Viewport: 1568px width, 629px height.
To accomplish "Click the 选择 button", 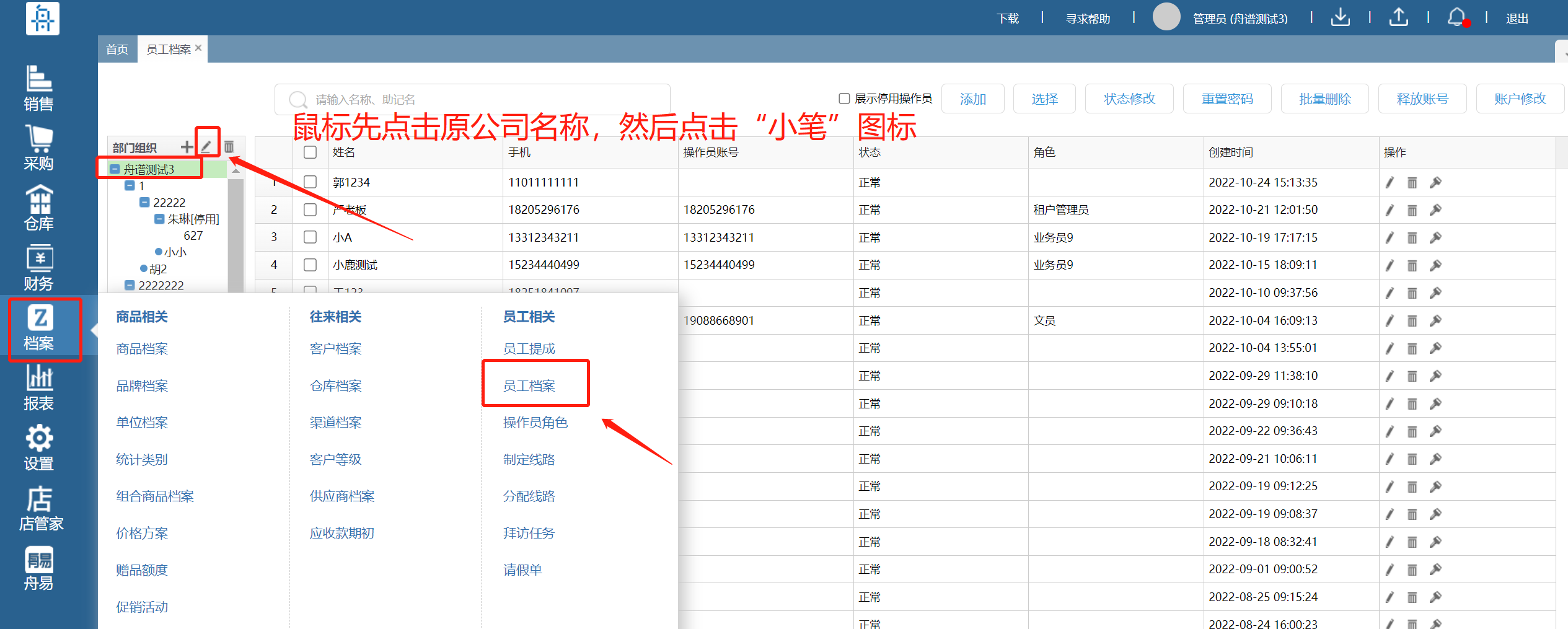I will coord(1044,99).
